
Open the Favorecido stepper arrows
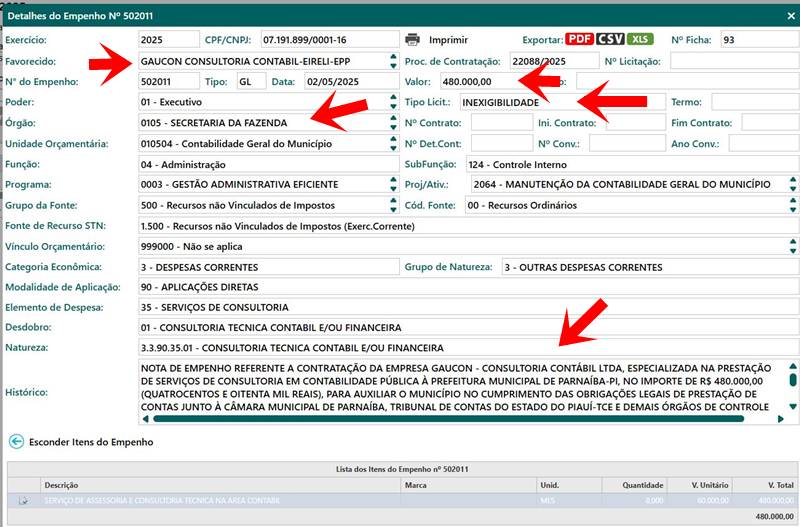pos(393,61)
